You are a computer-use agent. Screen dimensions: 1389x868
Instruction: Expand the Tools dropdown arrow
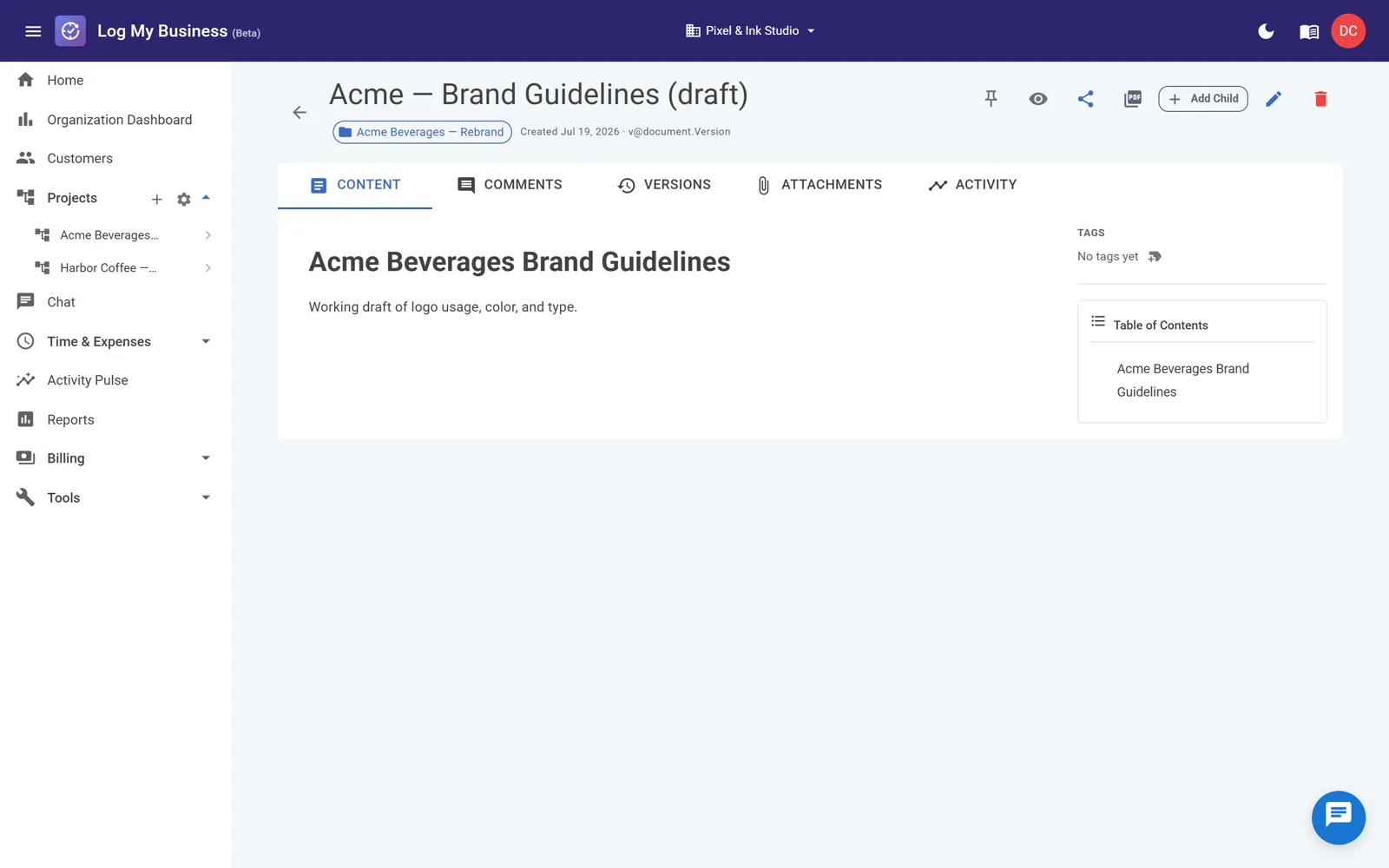click(x=206, y=498)
